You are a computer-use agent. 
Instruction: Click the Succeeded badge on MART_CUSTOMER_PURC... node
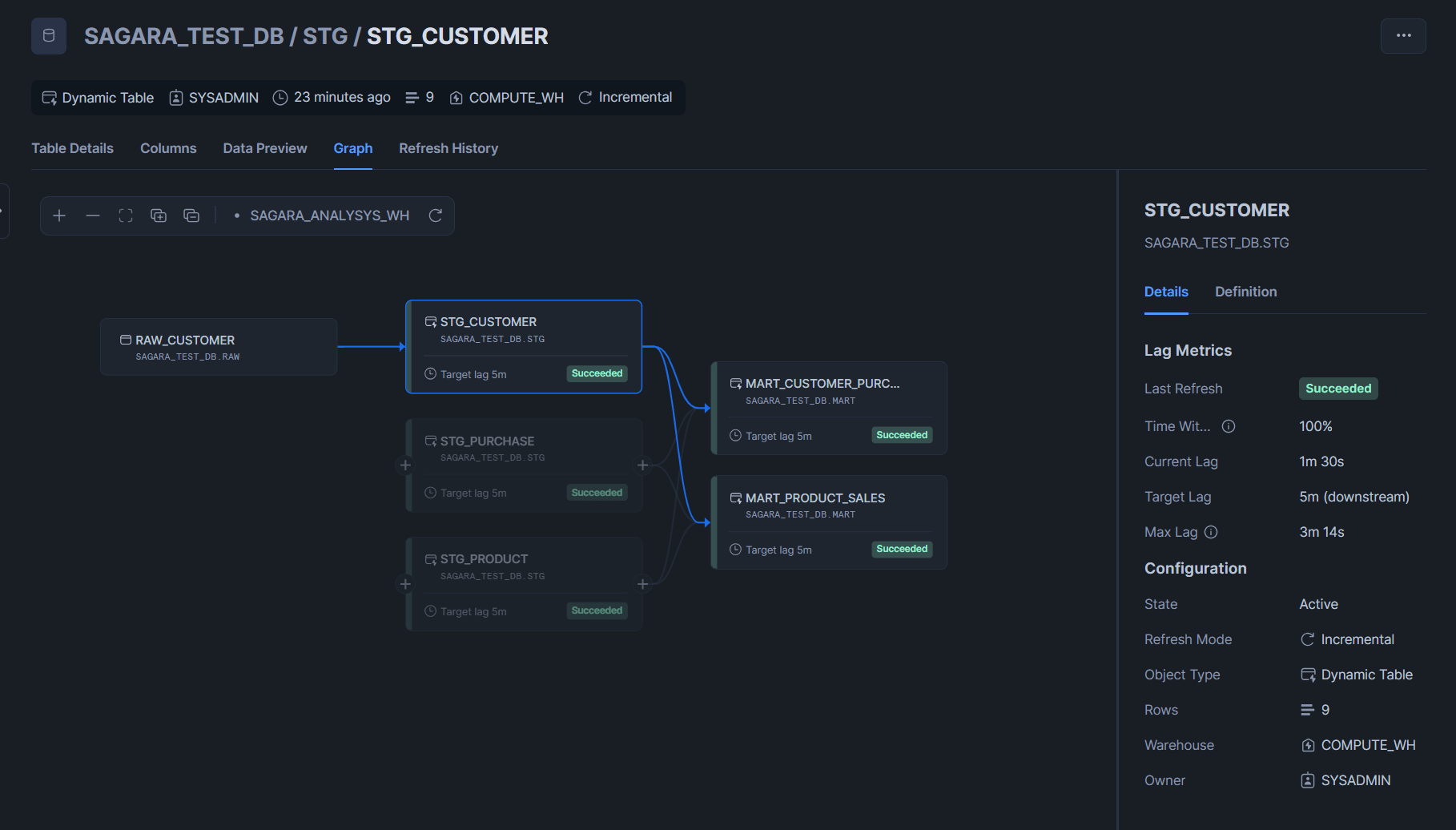(902, 435)
